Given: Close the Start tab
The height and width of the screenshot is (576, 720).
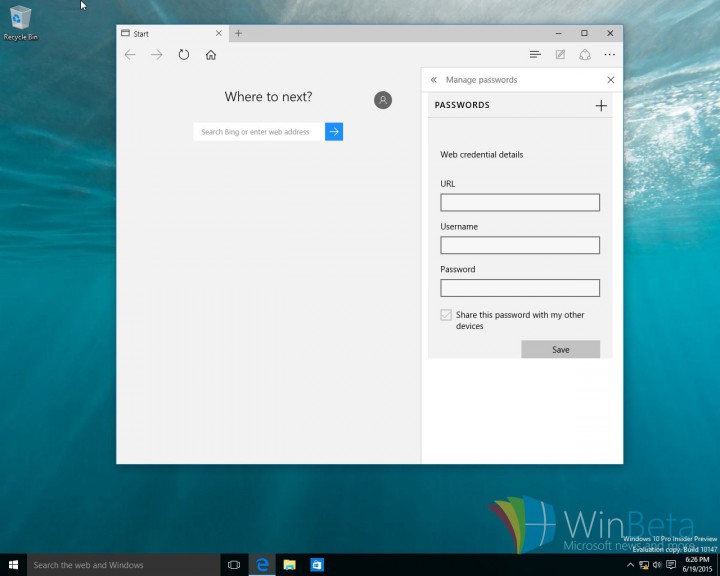Looking at the screenshot, I should coord(219,33).
